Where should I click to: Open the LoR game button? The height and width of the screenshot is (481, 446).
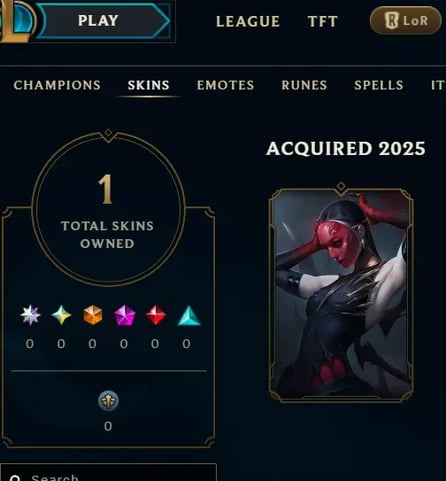click(406, 20)
